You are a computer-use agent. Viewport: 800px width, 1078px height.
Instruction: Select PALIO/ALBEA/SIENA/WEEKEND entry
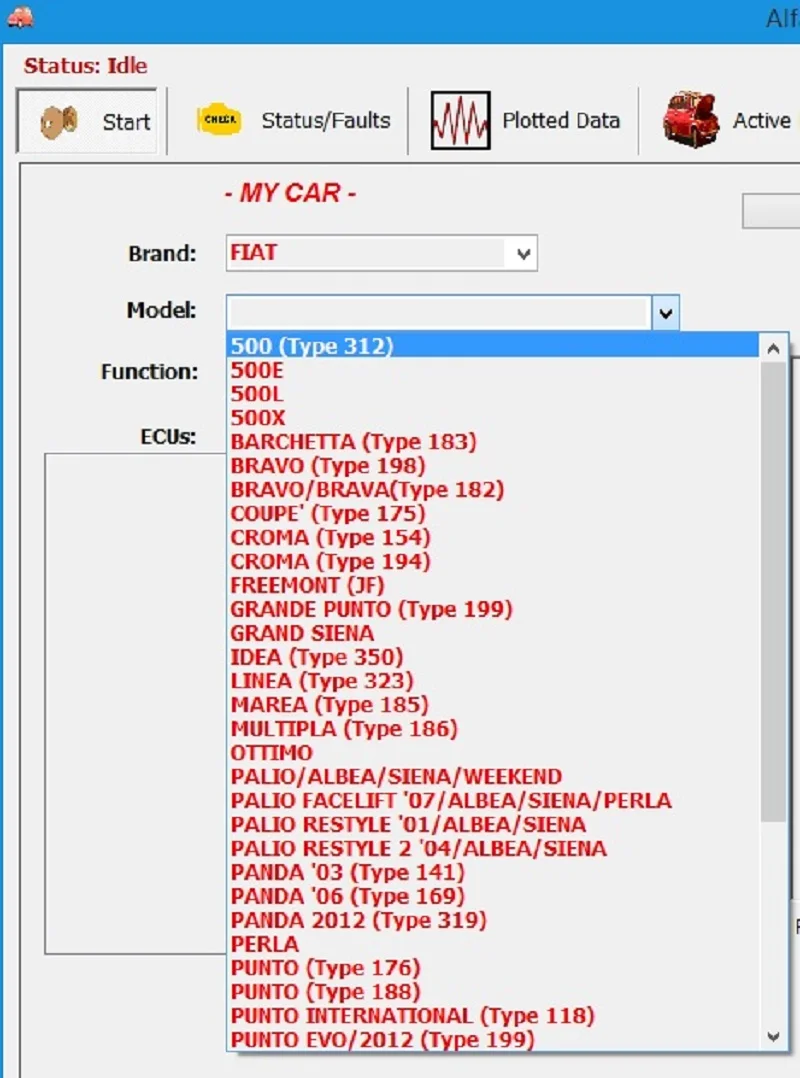click(x=492, y=776)
